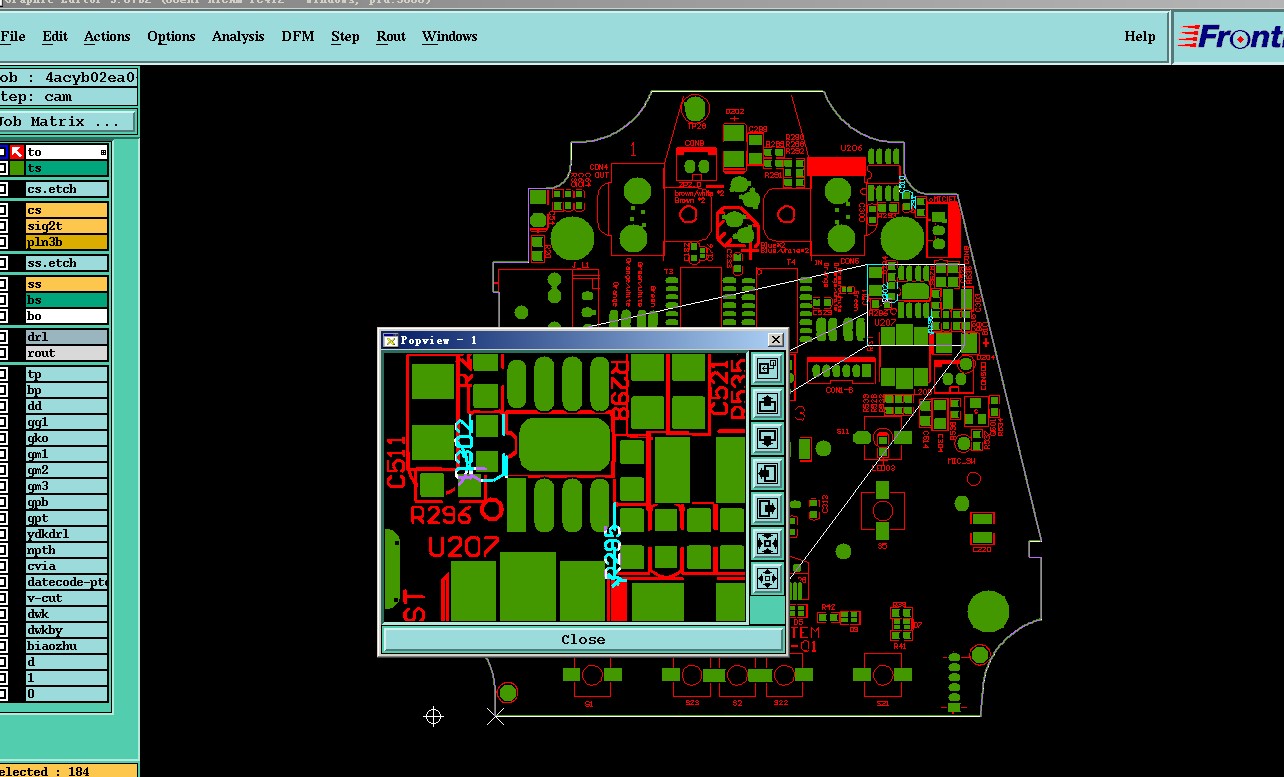Toggle checkbox for layer 'cs'
The width and height of the screenshot is (1284, 777).
coord(3,210)
